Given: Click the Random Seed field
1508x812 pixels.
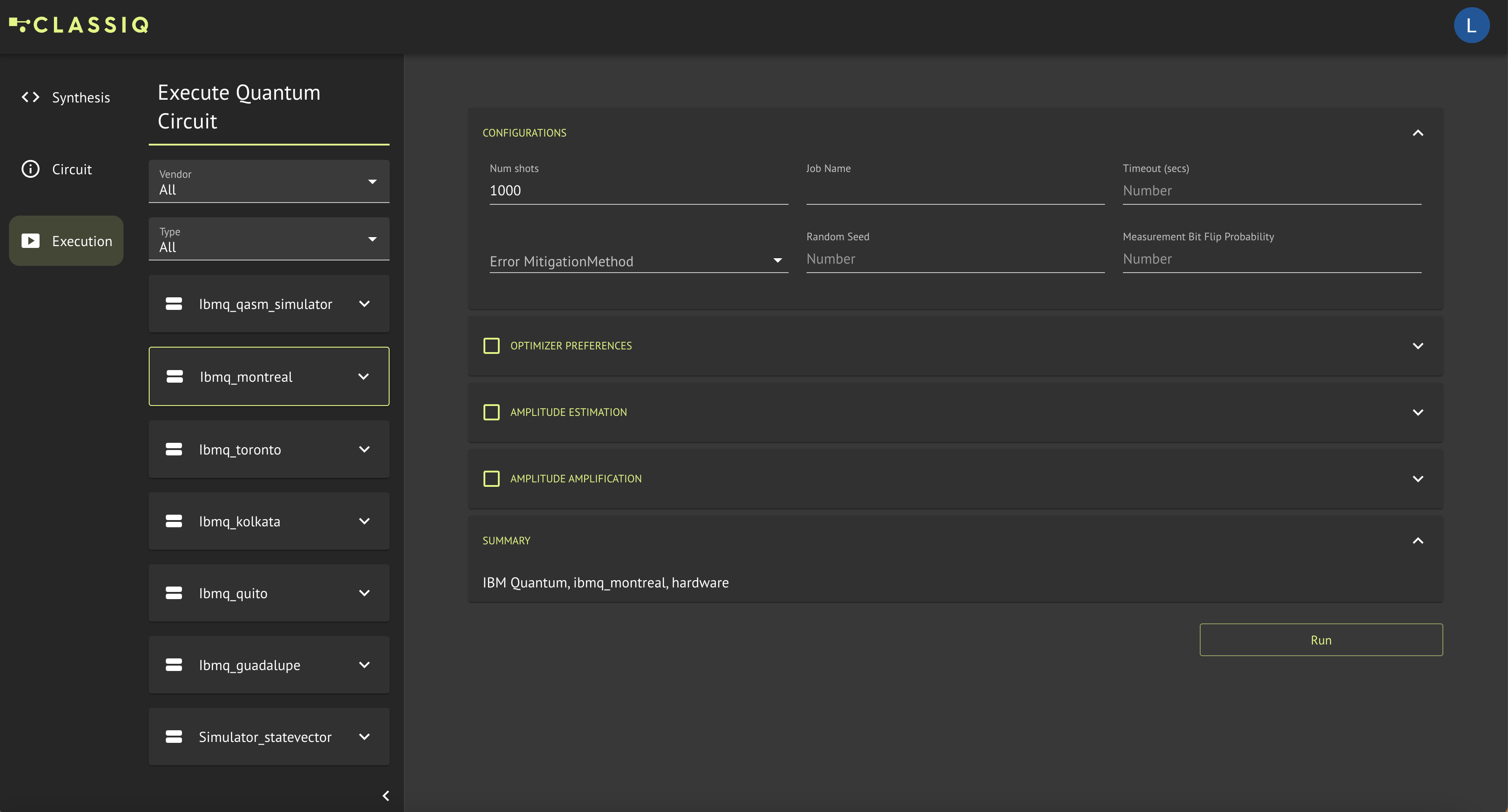Looking at the screenshot, I should point(955,259).
